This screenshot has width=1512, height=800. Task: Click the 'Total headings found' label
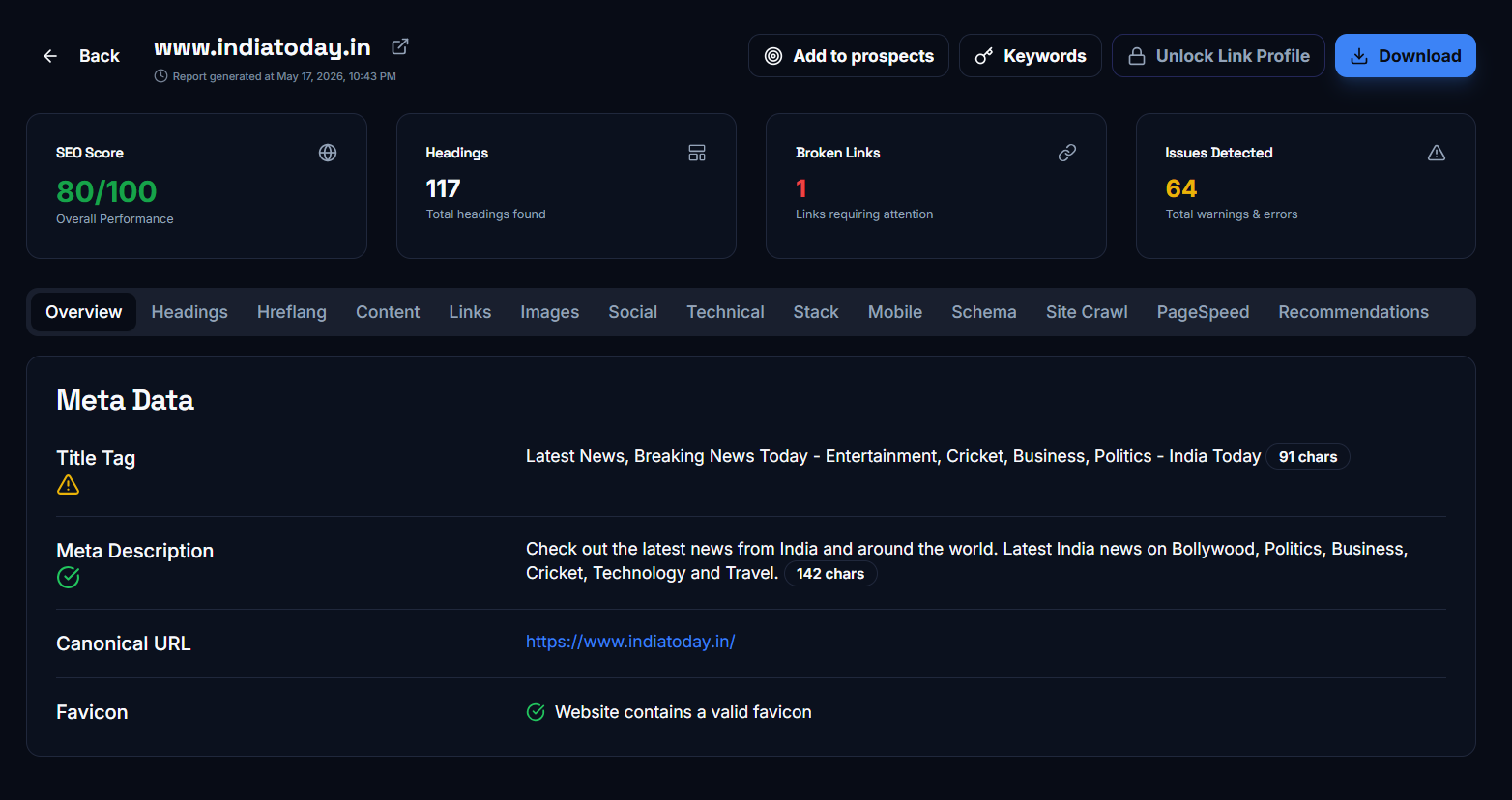[486, 214]
